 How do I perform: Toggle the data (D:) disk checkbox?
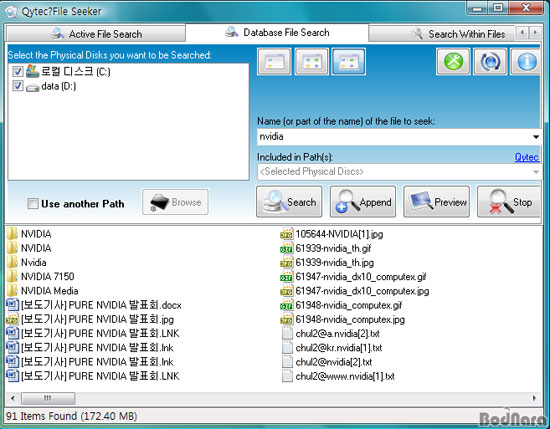pos(18,86)
